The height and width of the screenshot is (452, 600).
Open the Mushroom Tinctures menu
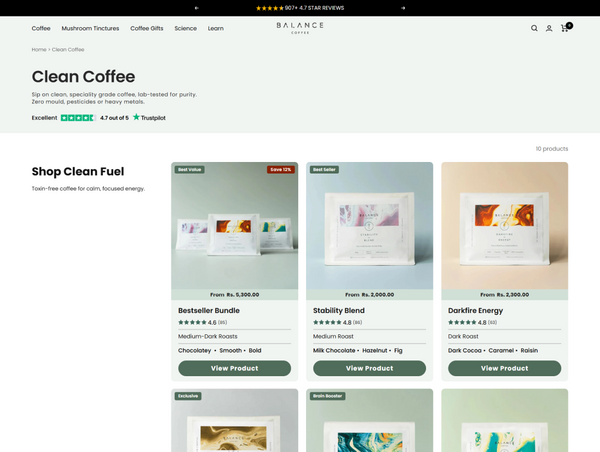click(90, 28)
